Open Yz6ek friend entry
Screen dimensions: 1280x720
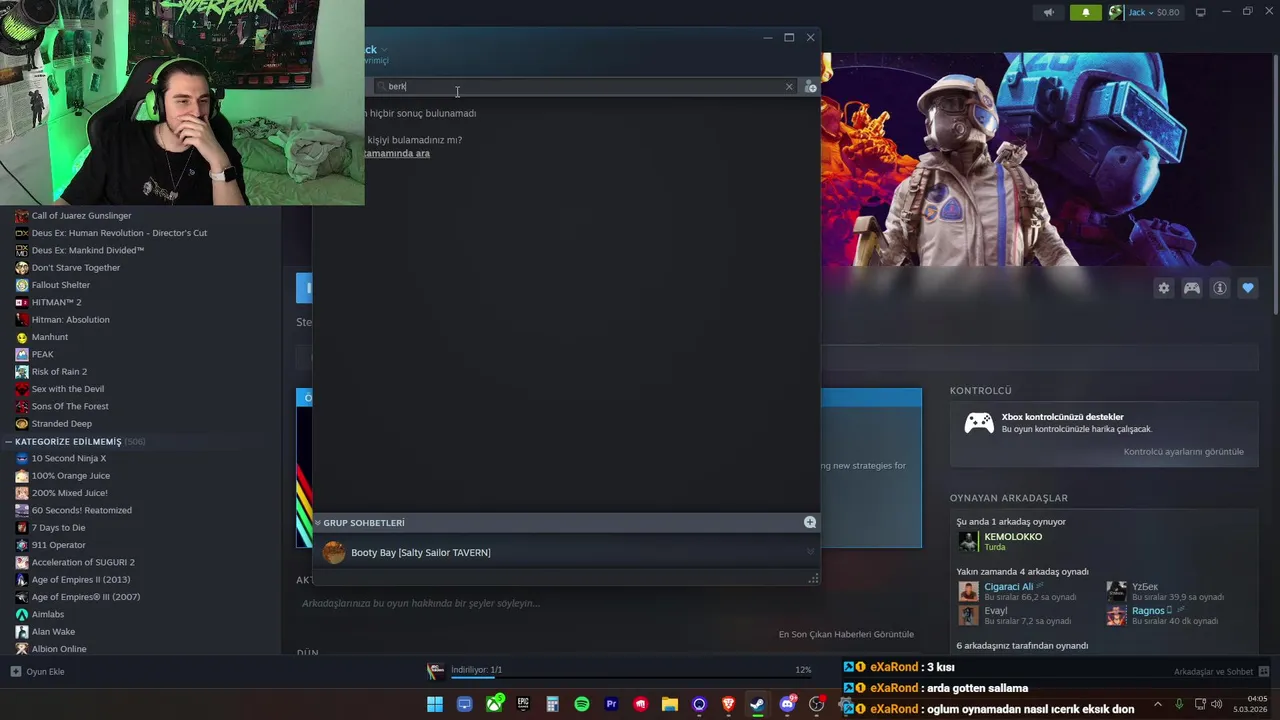tap(1165, 591)
